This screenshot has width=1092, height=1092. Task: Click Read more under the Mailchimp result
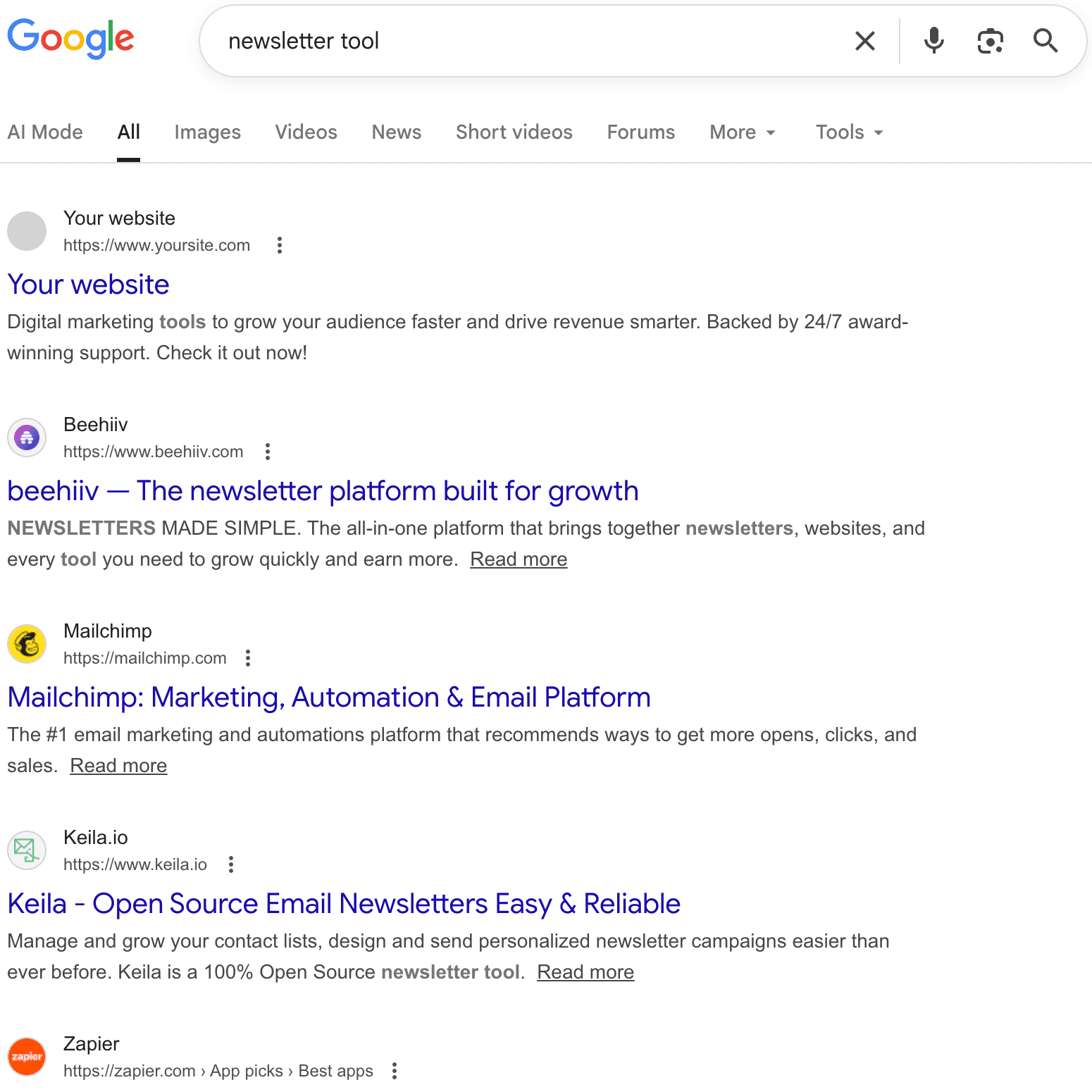(118, 765)
